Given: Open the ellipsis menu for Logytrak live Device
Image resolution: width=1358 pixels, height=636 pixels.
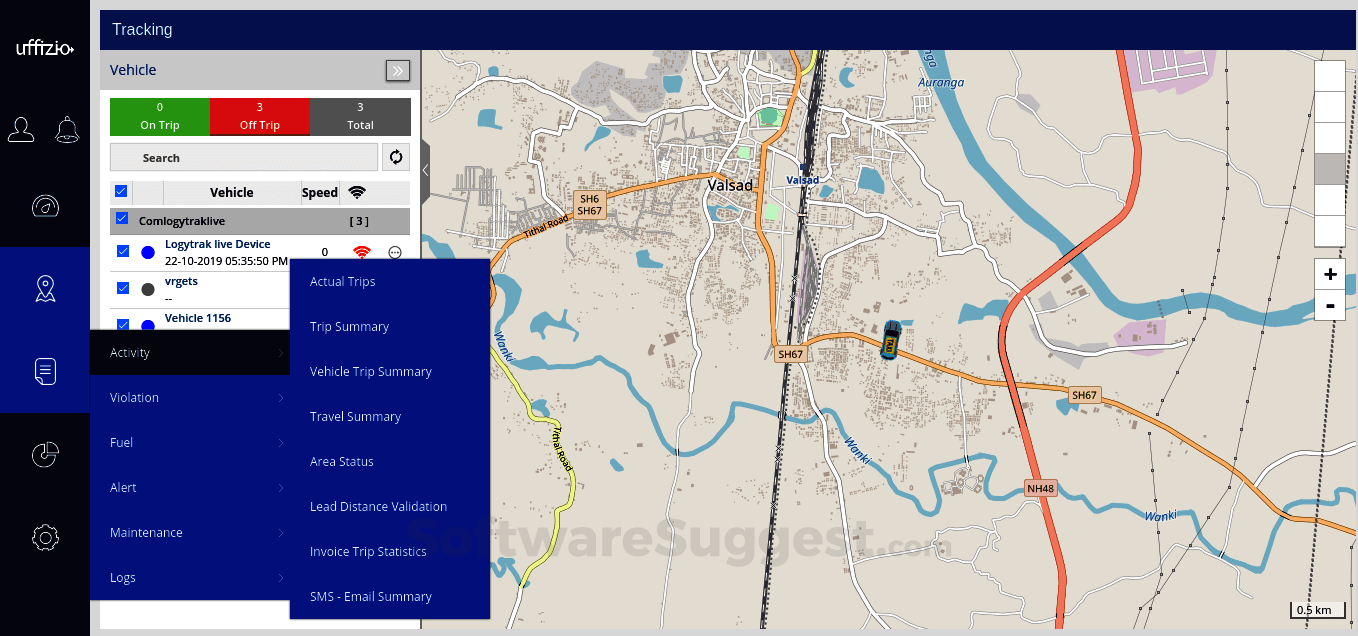Looking at the screenshot, I should (394, 251).
